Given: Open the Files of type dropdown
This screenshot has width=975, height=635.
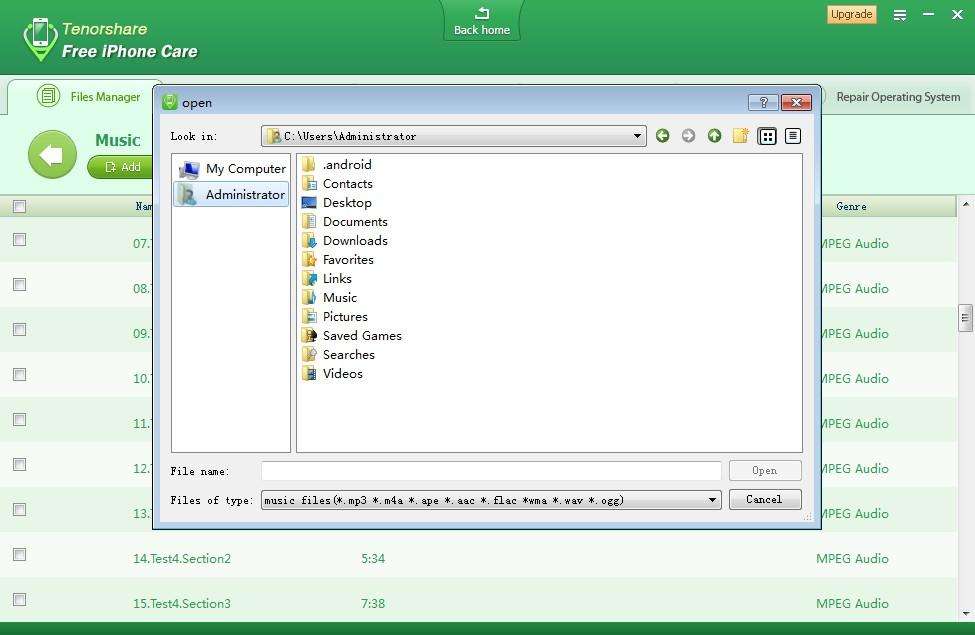Looking at the screenshot, I should click(712, 500).
